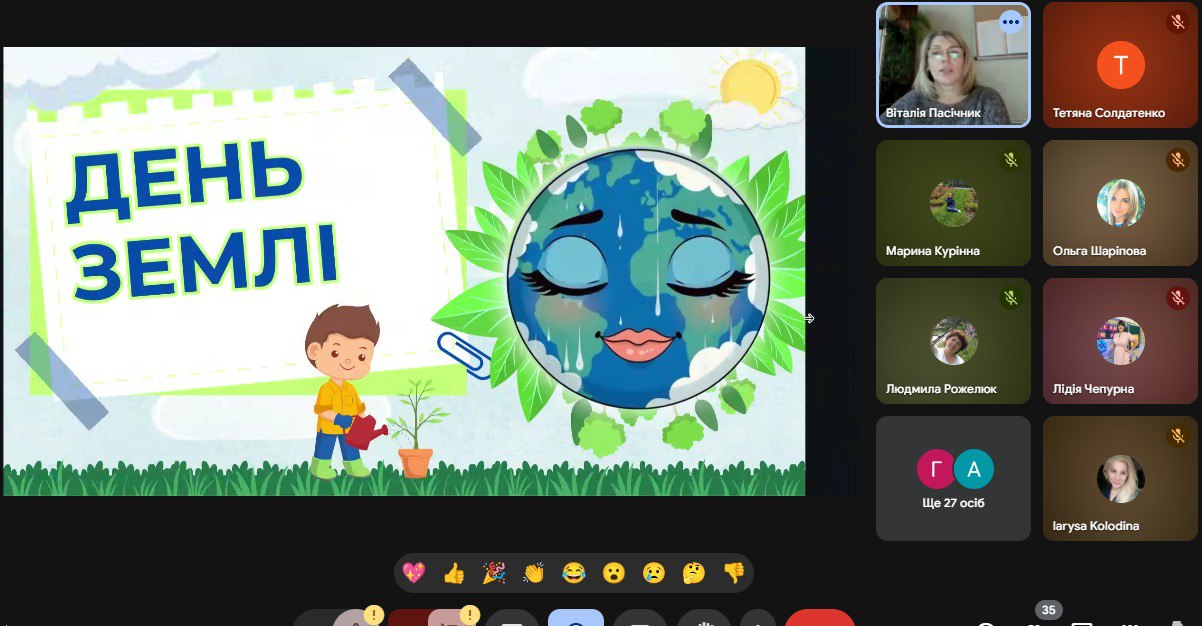Send the party popper reaction
The image size is (1202, 626).
coord(494,573)
